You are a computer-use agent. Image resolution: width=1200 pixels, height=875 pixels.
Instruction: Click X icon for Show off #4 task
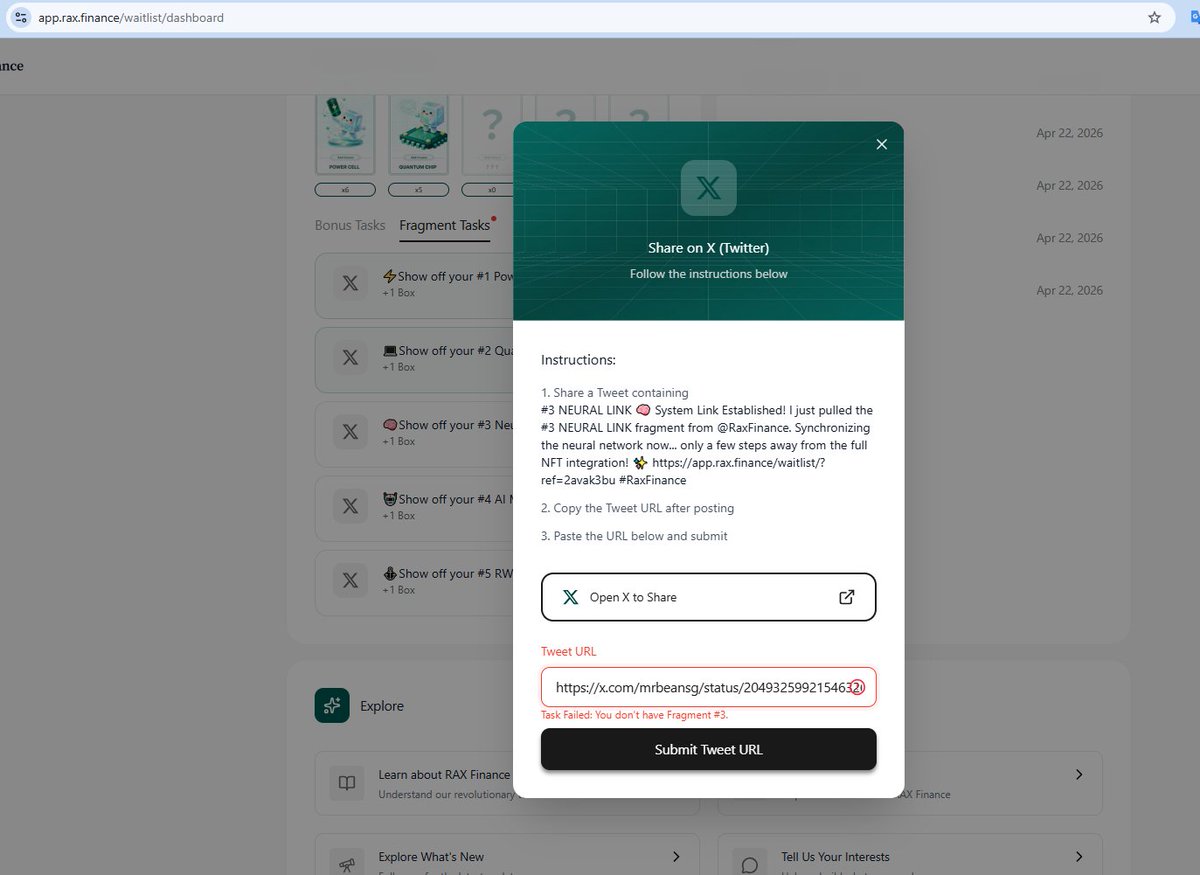350,507
